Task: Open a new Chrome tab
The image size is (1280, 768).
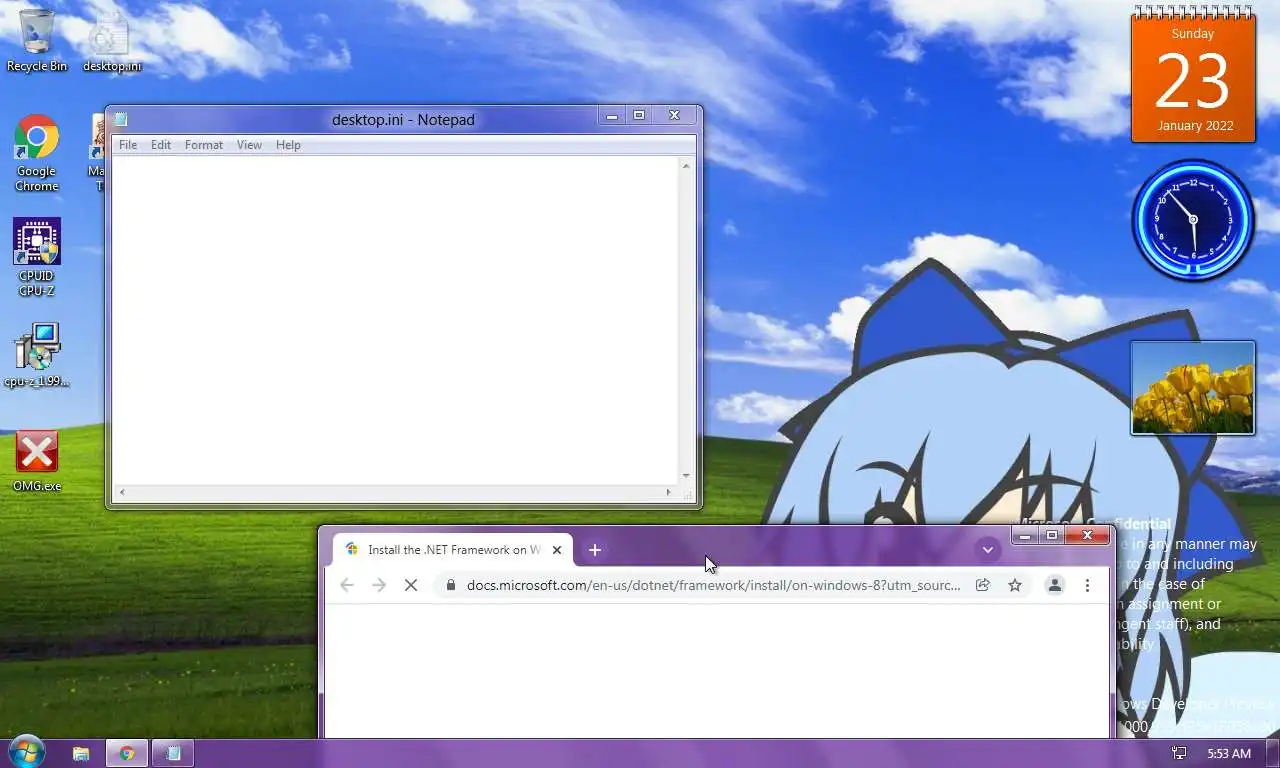Action: coord(595,550)
